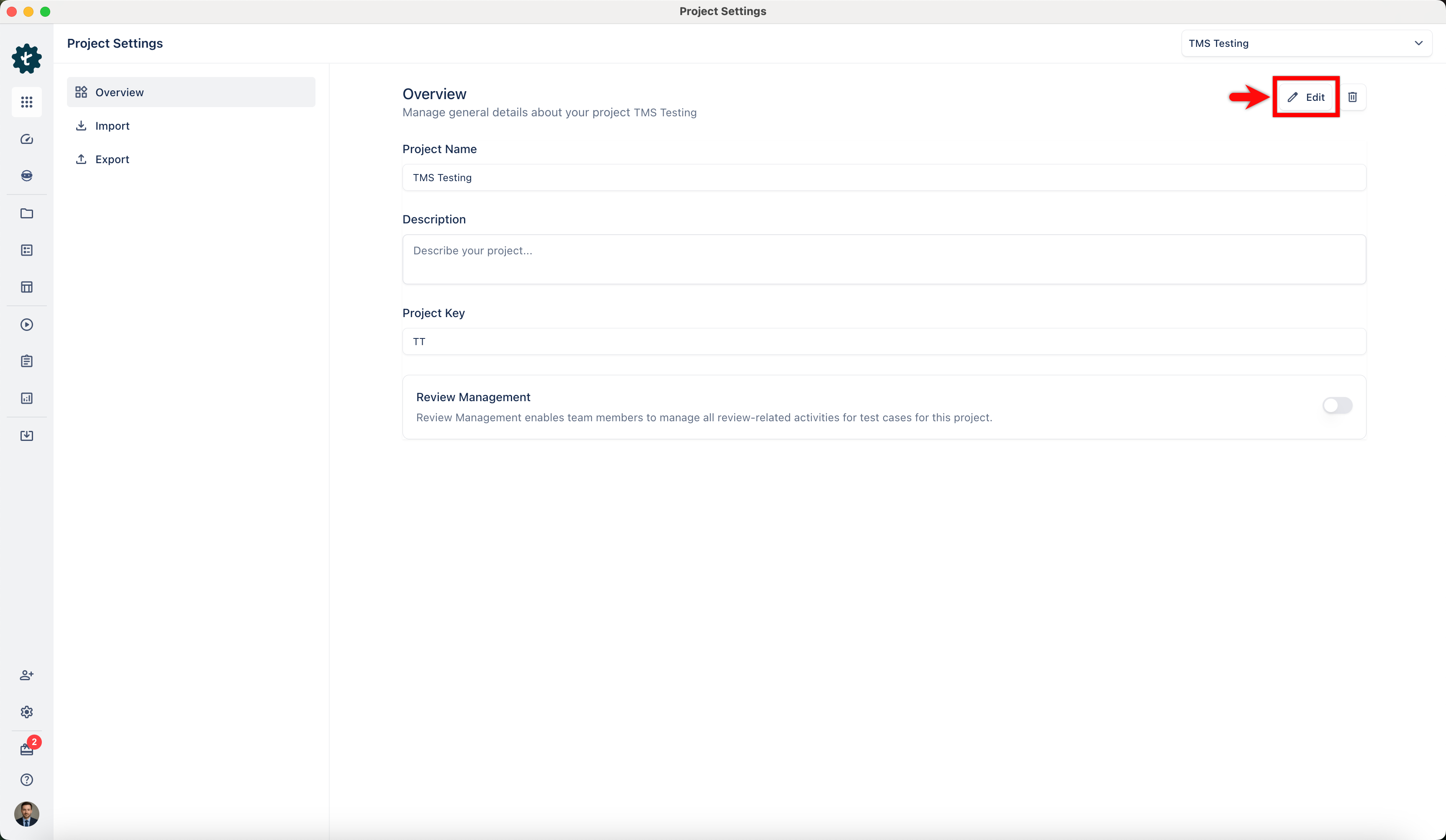Click the help question mark icon
The image size is (1446, 840).
(x=26, y=780)
